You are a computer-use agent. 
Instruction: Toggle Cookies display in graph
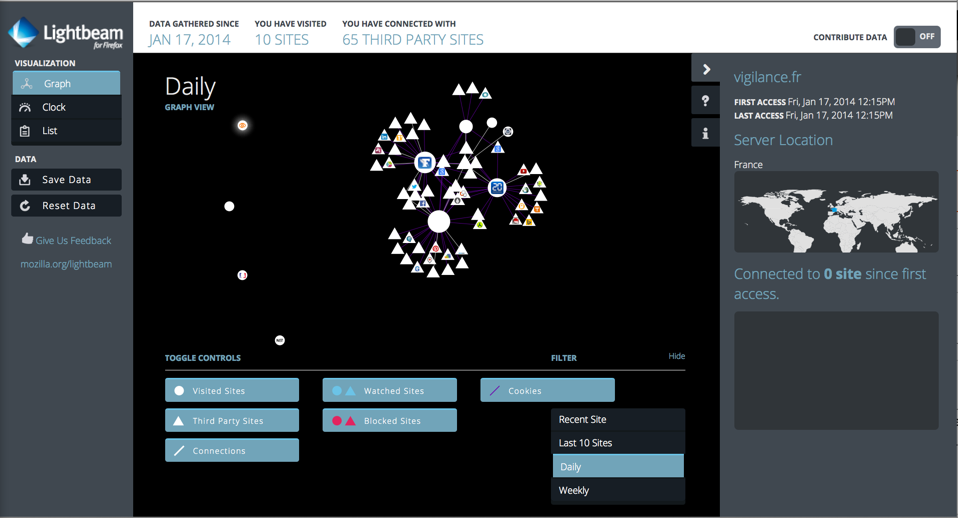tap(547, 391)
